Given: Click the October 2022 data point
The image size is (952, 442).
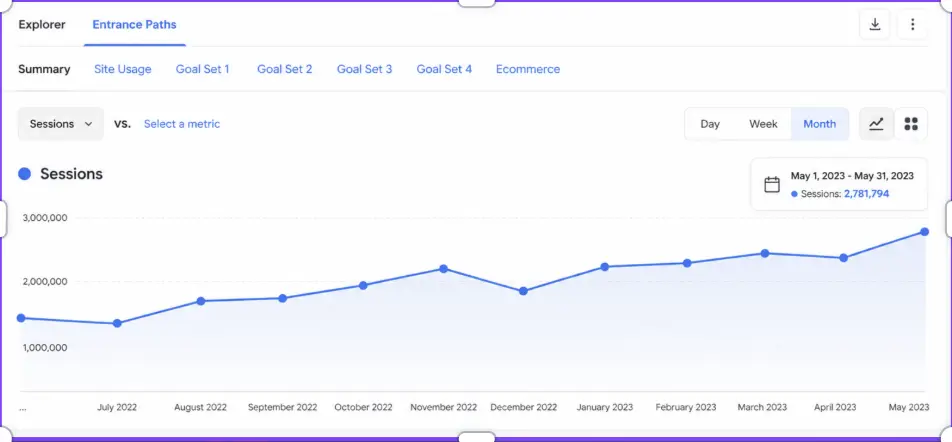Looking at the screenshot, I should (x=363, y=285).
